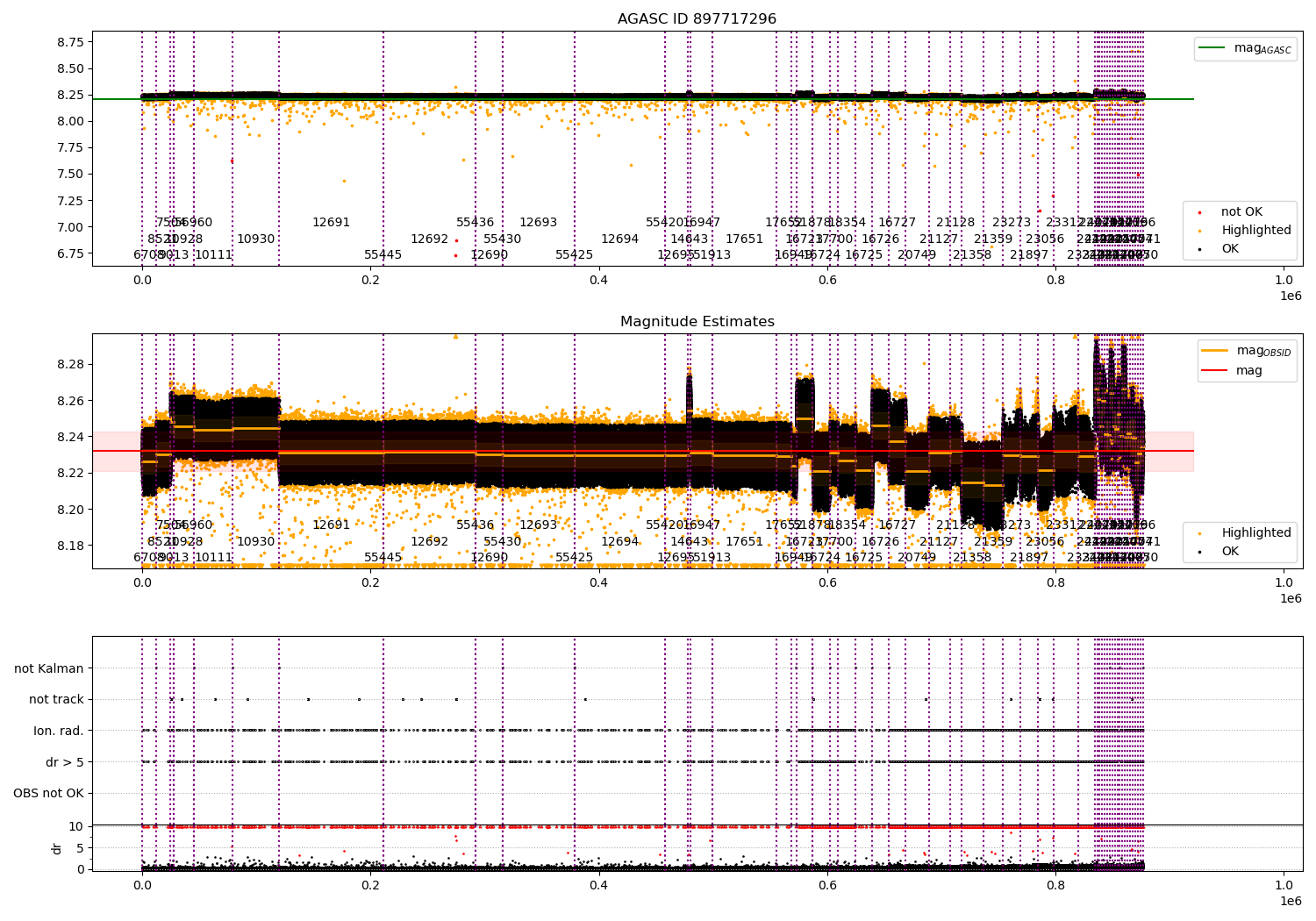Viewport: 1316px width, 921px height.
Task: Click obsid 12693 label in Magnitude Estimates plot
Action: (x=539, y=525)
